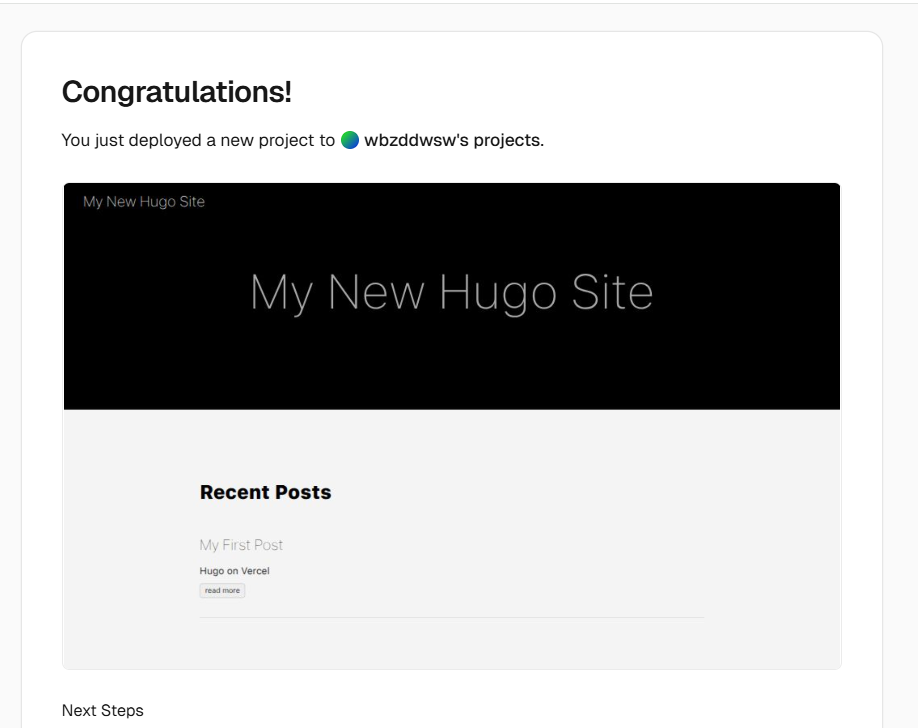The width and height of the screenshot is (918, 728).
Task: Select the "wbzddwsw's projects." text
Action: click(454, 141)
